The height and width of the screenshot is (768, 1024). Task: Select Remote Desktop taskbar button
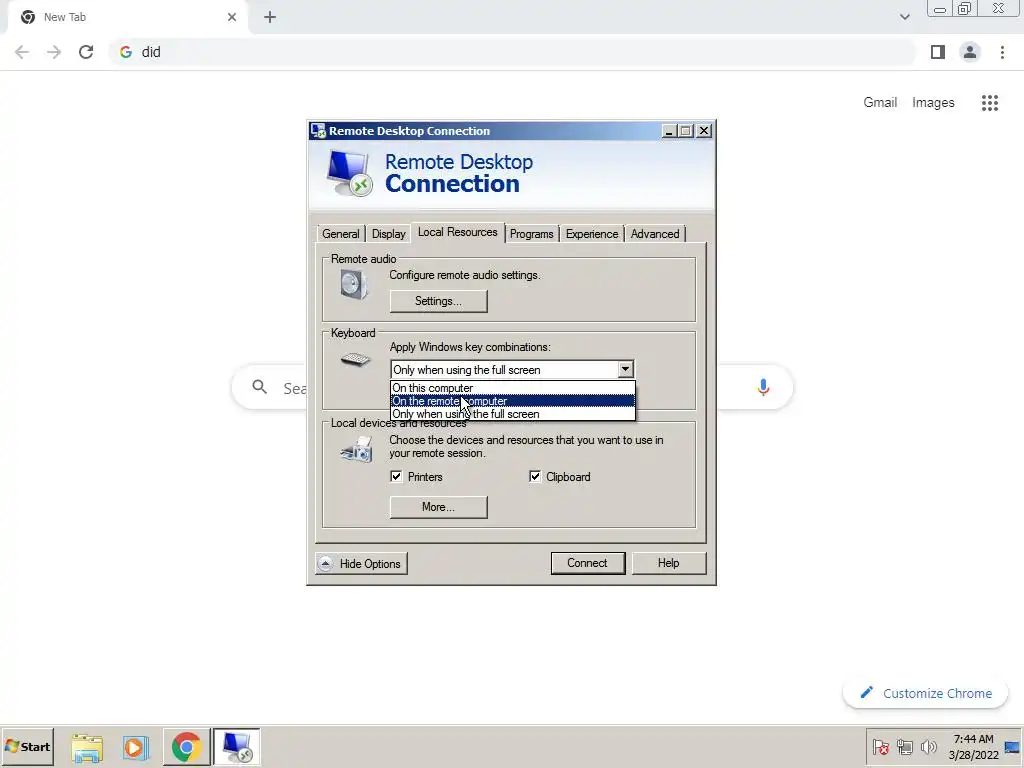tap(236, 747)
